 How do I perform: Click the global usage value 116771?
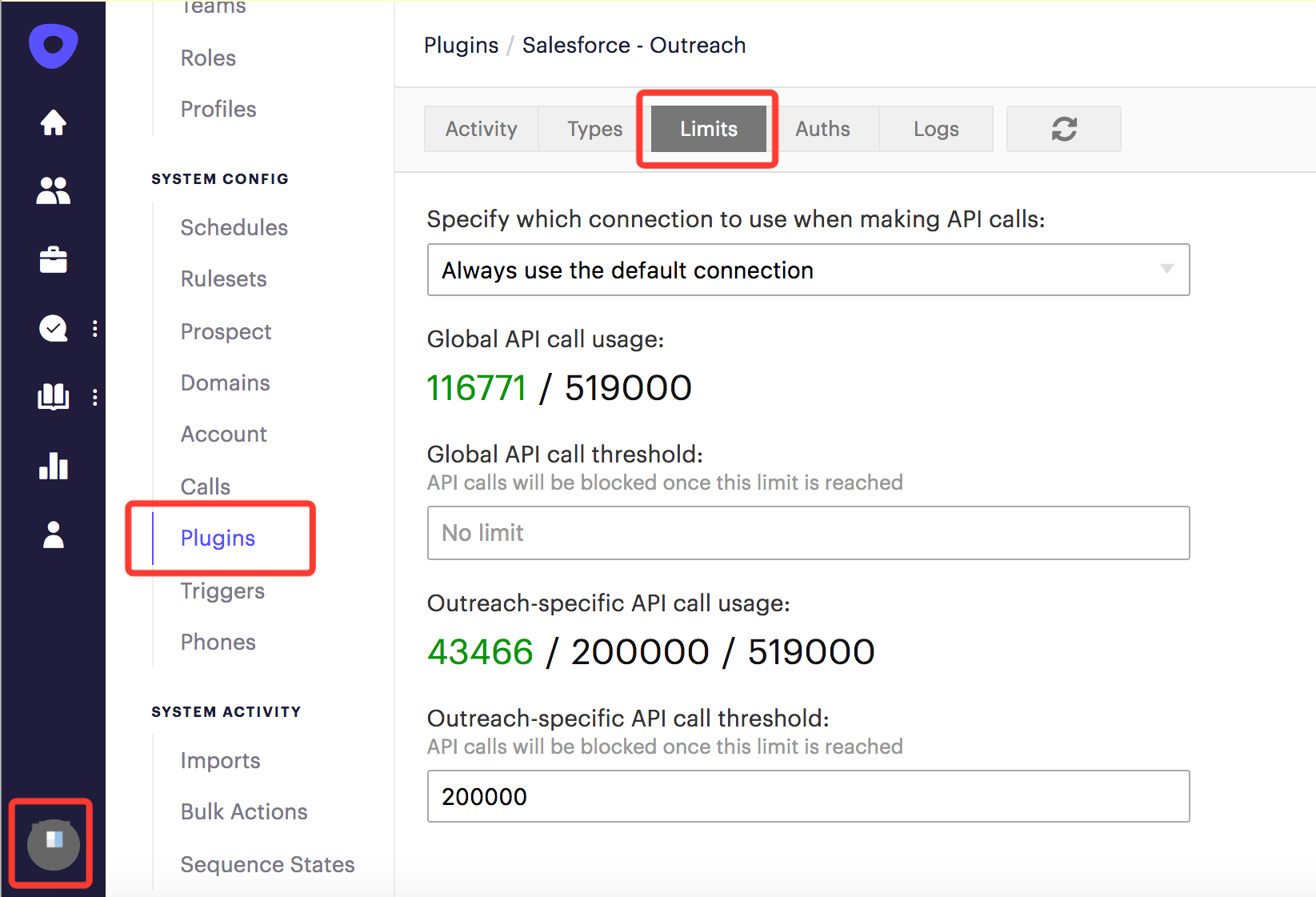(x=476, y=388)
